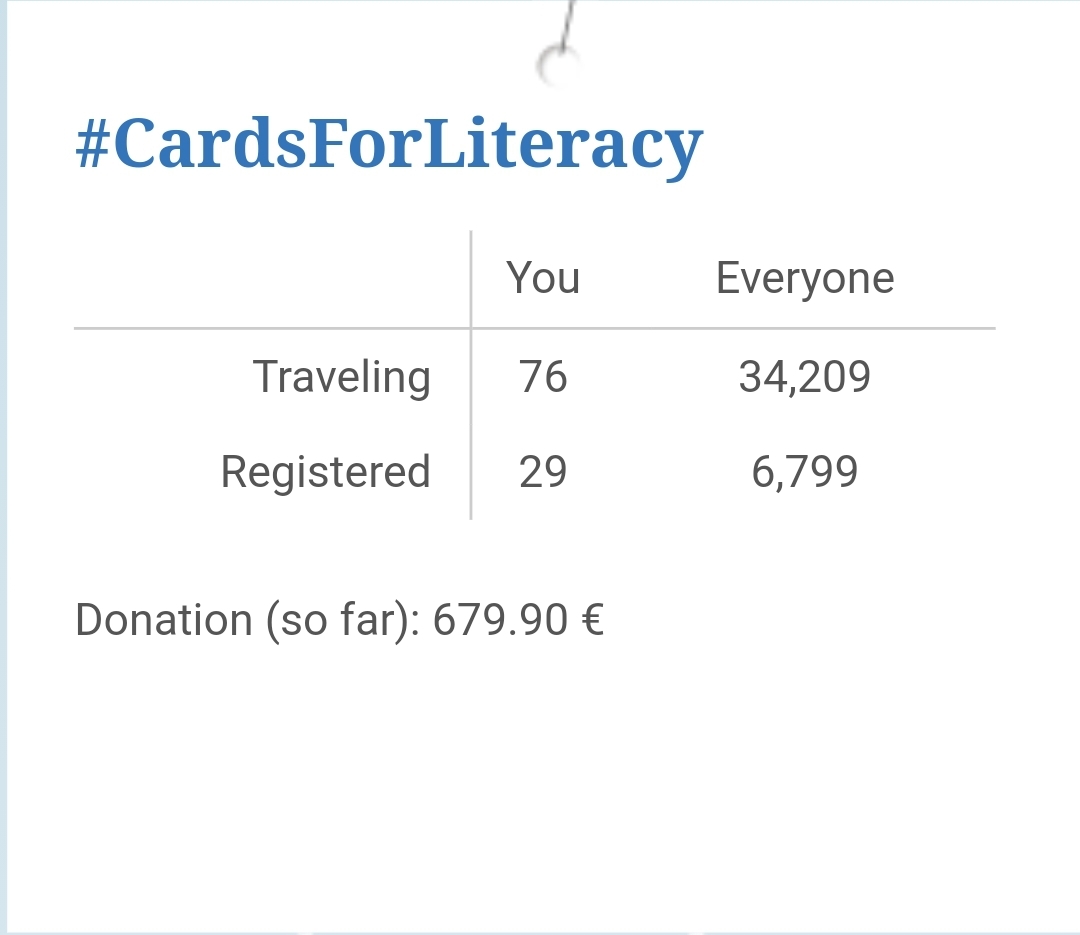Image resolution: width=1080 pixels, height=935 pixels.
Task: Click the light blue left page edge
Action: tap(3, 467)
